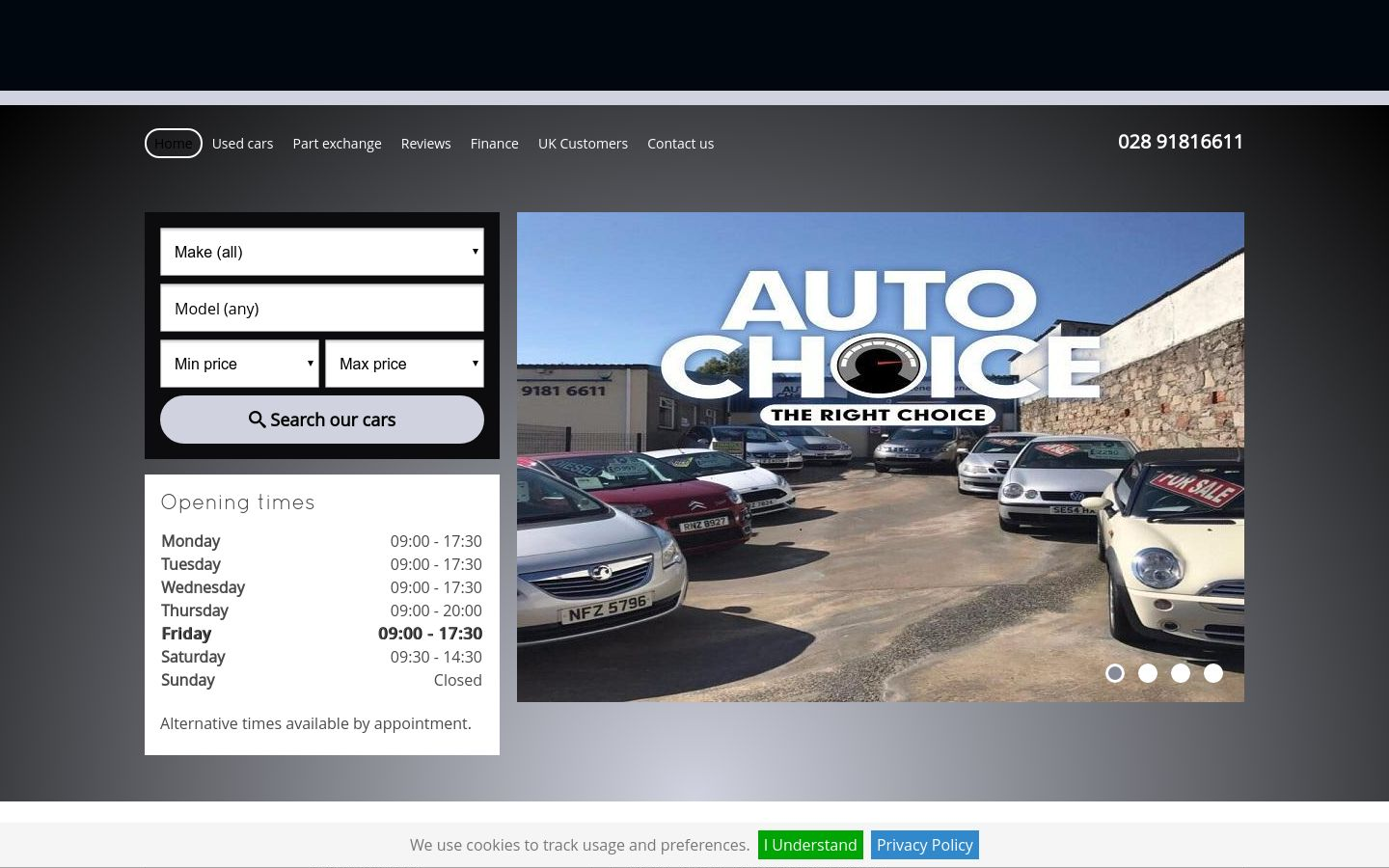Click the Search our cars button
This screenshot has width=1389, height=868.
[x=322, y=420]
